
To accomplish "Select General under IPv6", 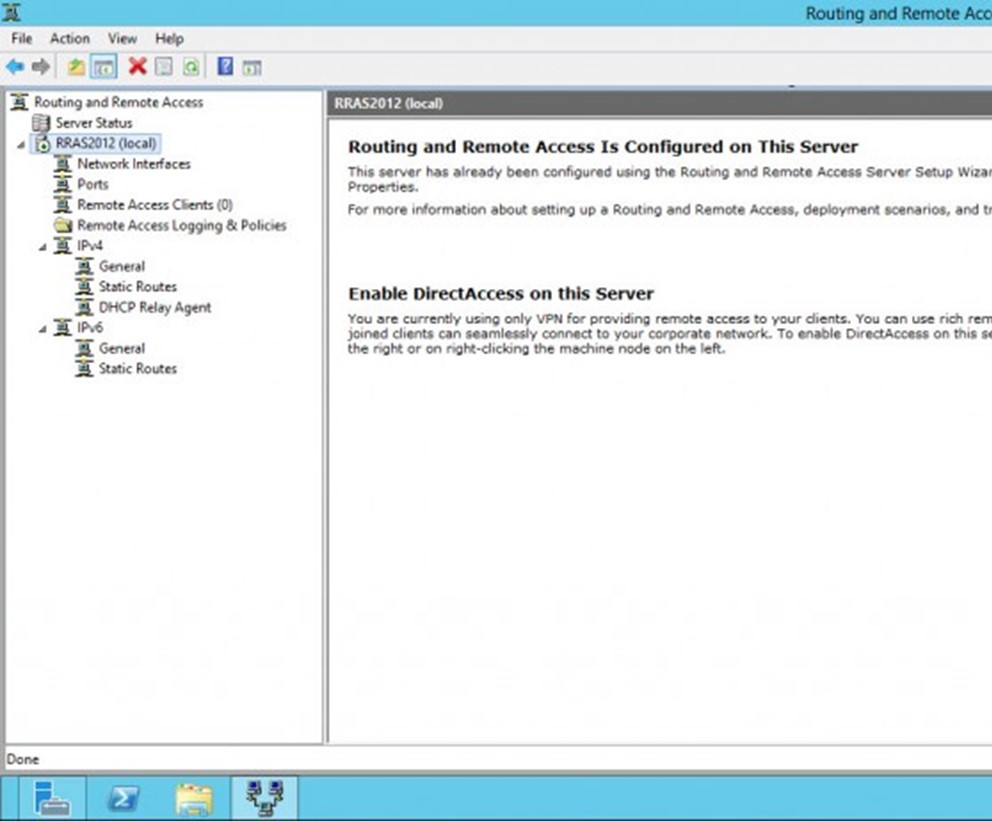I will [121, 349].
